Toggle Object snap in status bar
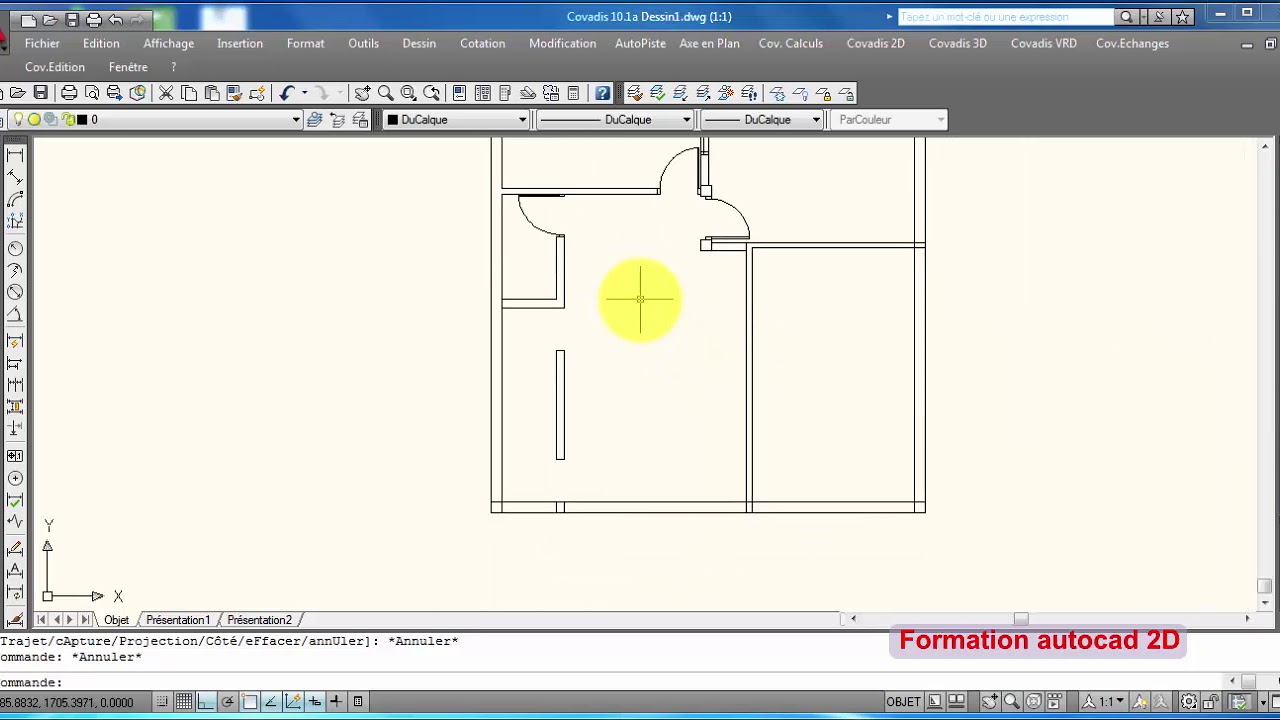 coord(249,702)
